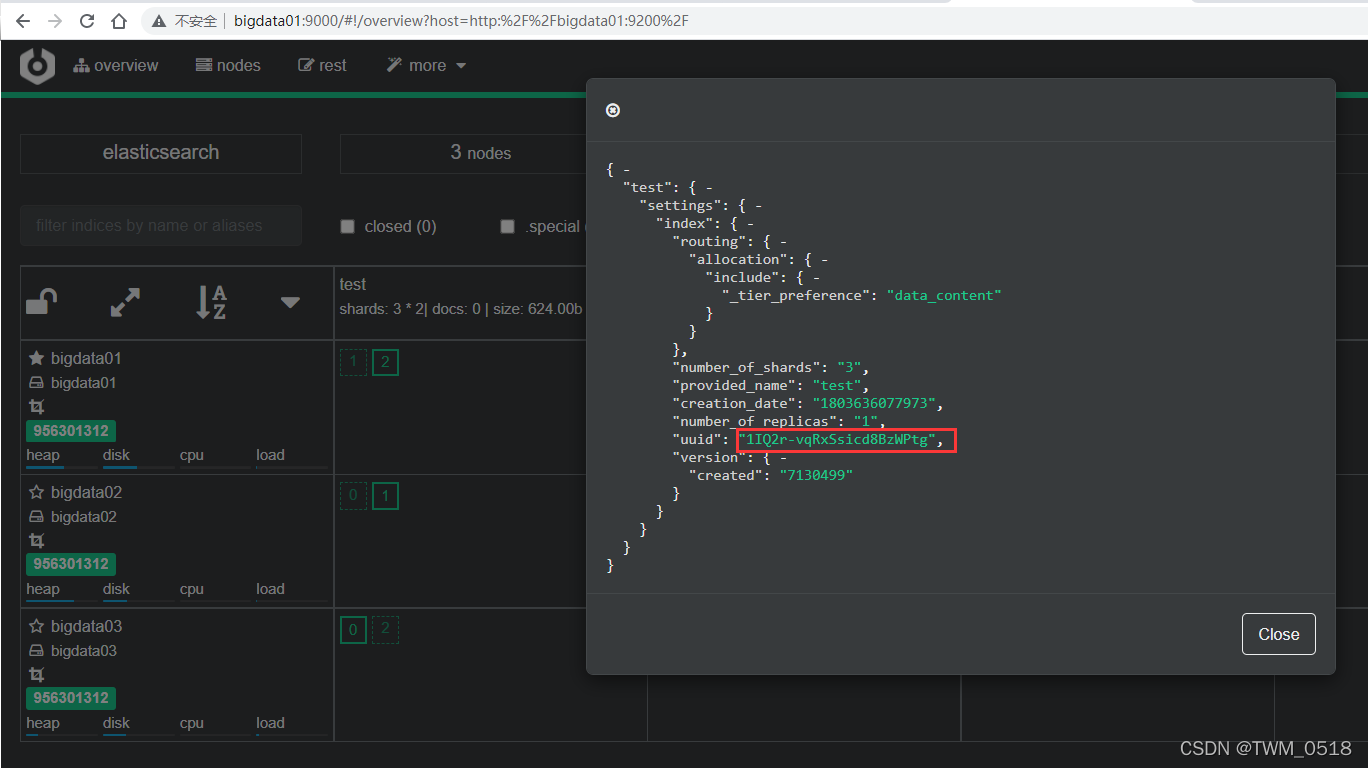Viewport: 1368px width, 768px height.
Task: Focus the filter indices by name input
Action: point(161,226)
